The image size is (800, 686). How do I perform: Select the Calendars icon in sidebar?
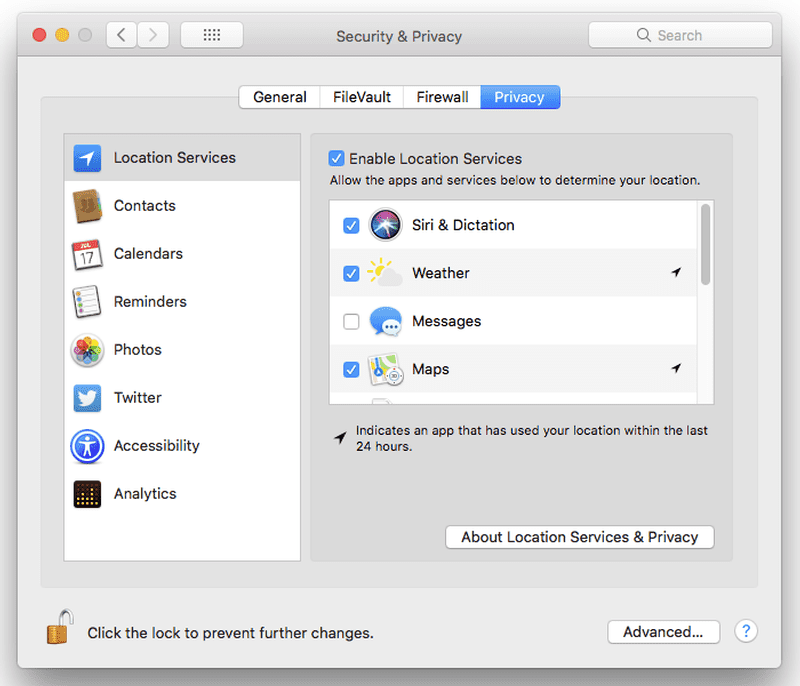(x=88, y=254)
